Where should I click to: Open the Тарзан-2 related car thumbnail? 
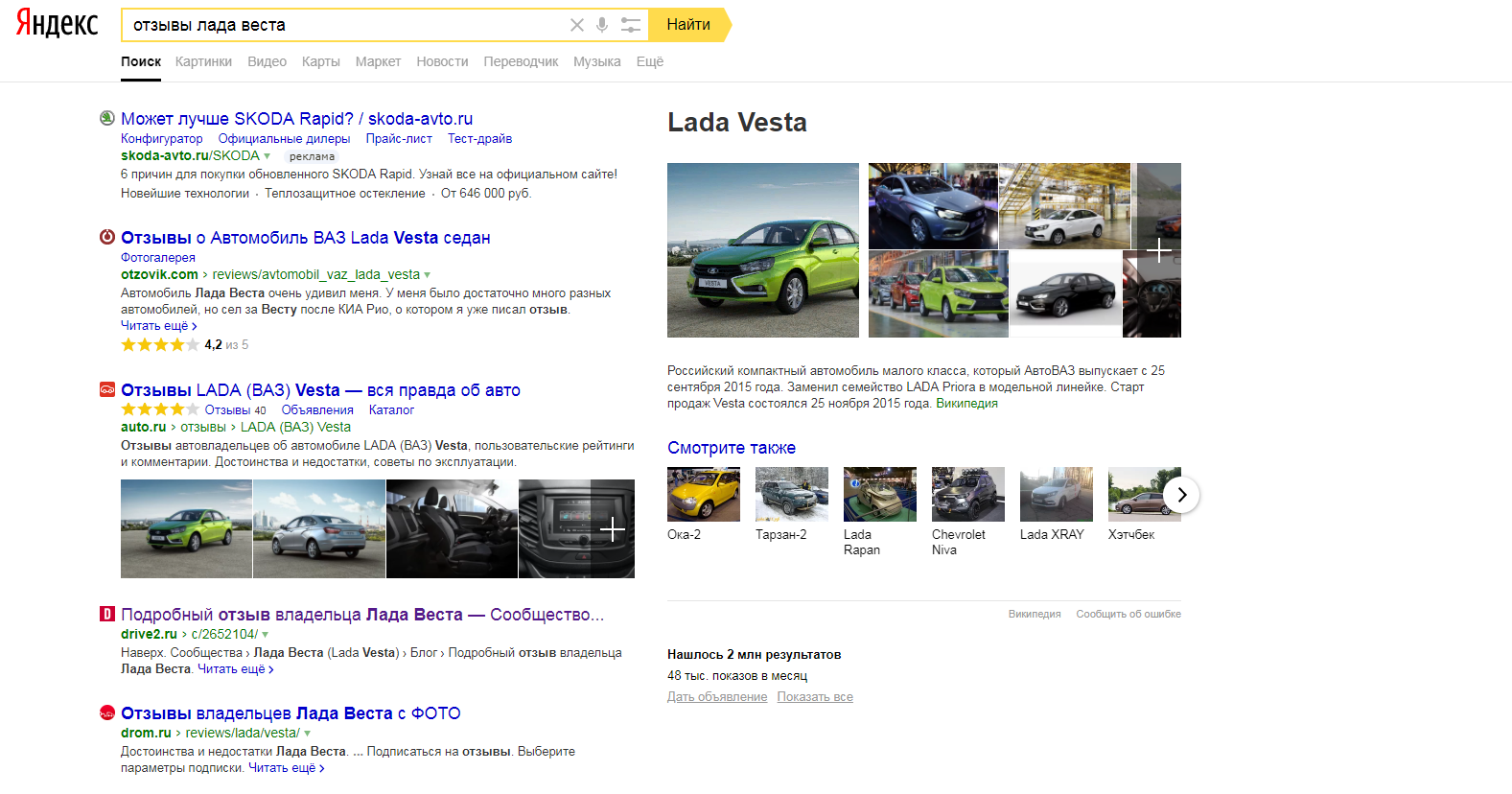click(792, 494)
